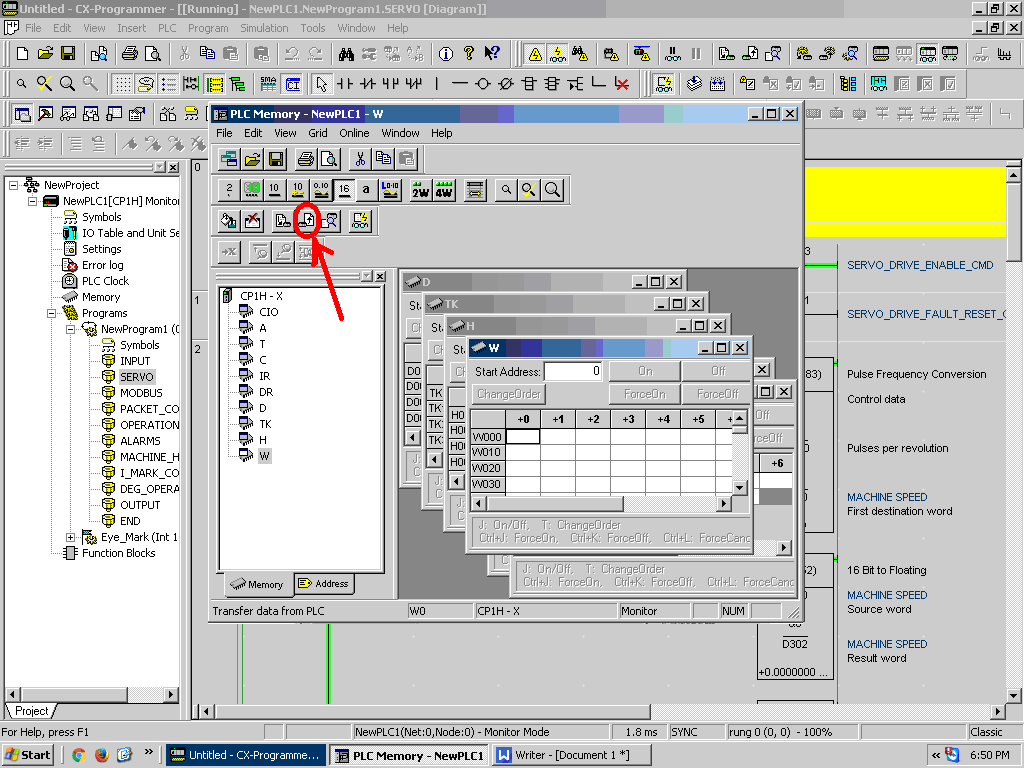Click the Clear Data Area icon with red X
This screenshot has width=1024, height=768.
[x=252, y=221]
